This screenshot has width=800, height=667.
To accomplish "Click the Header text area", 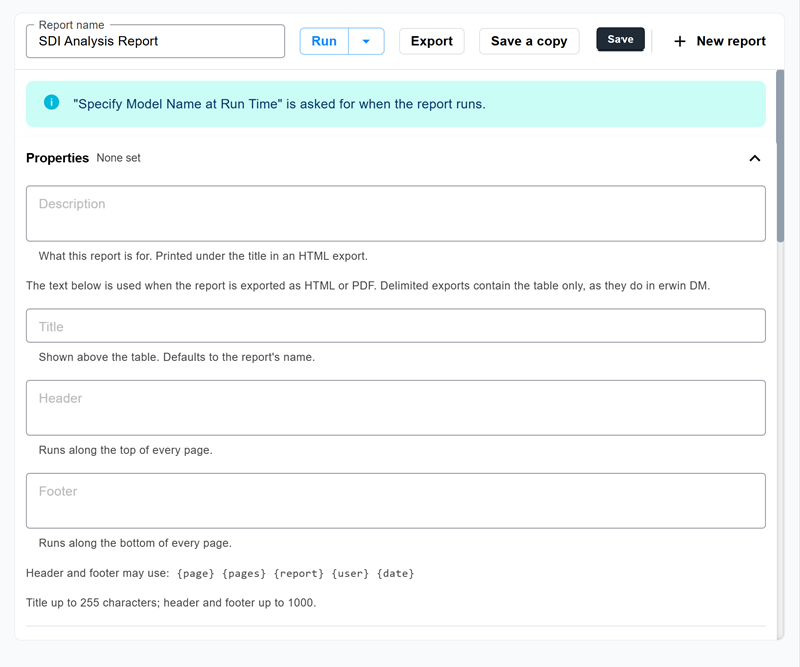I will coord(396,408).
